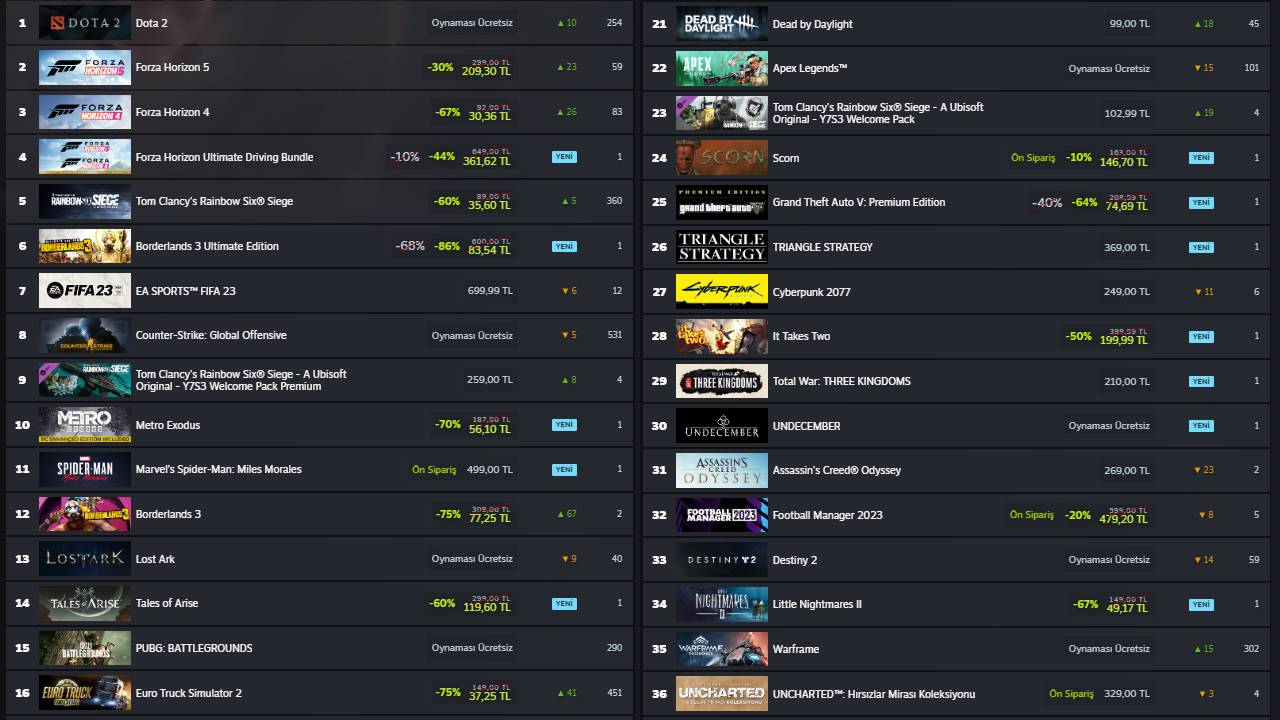This screenshot has width=1280, height=720.
Task: Open Borderlands 3 Ultimate Edition cover image
Action: 85,246
